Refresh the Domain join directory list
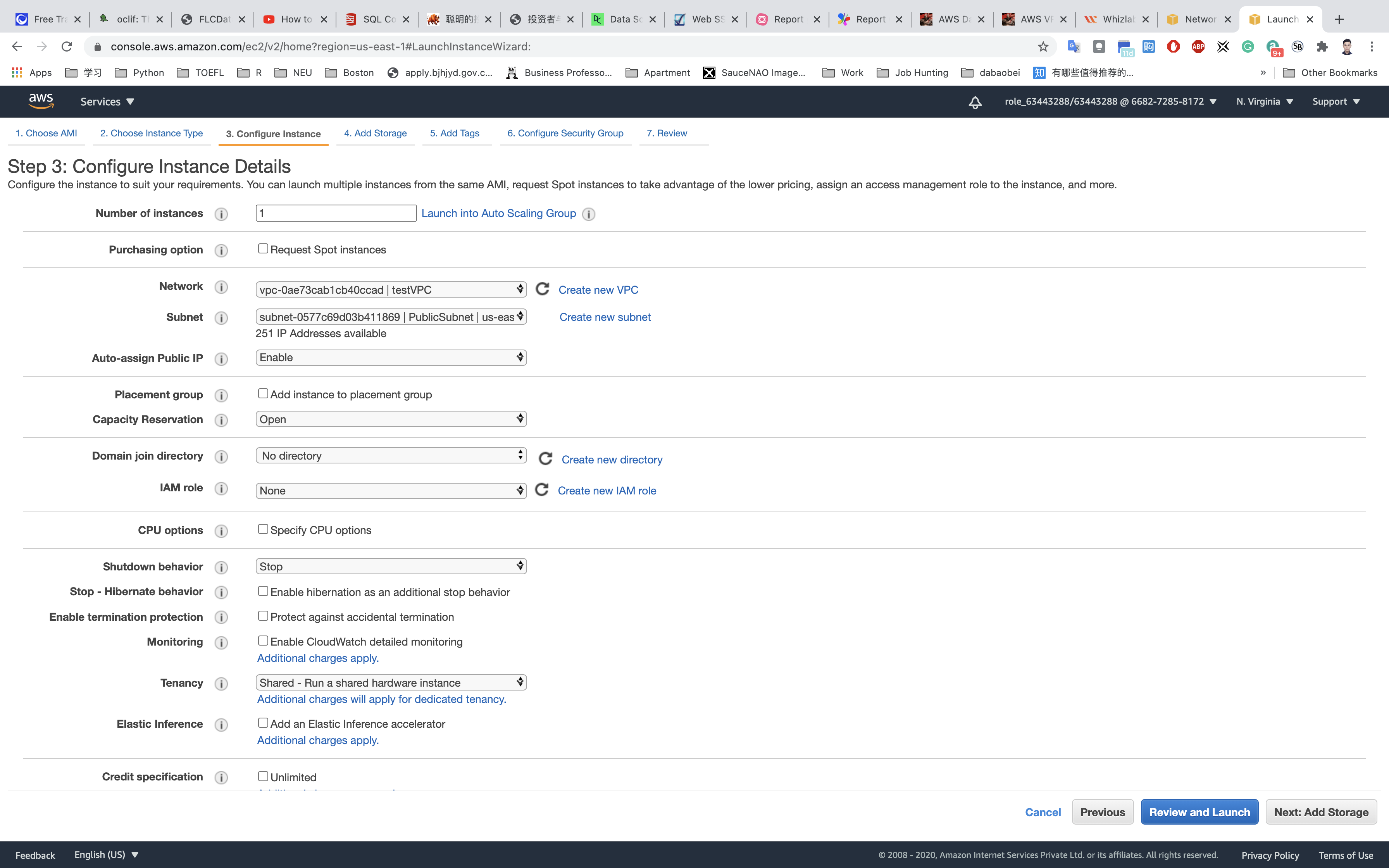The width and height of the screenshot is (1389, 868). click(545, 459)
